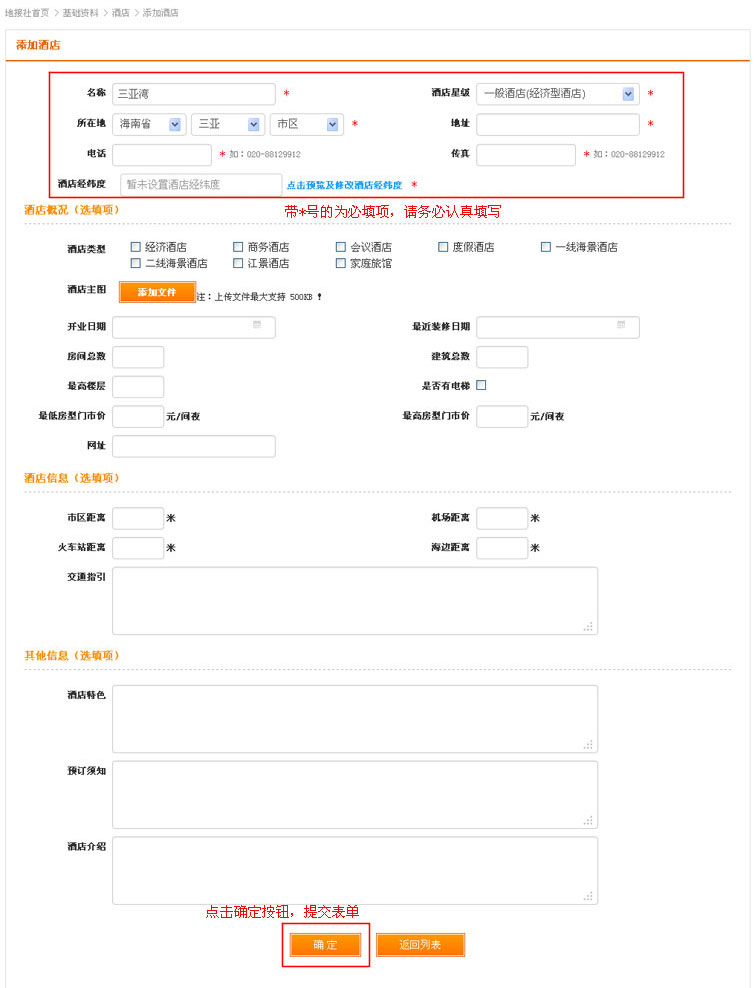Open the 海南省 province dropdown

pyautogui.click(x=176, y=124)
